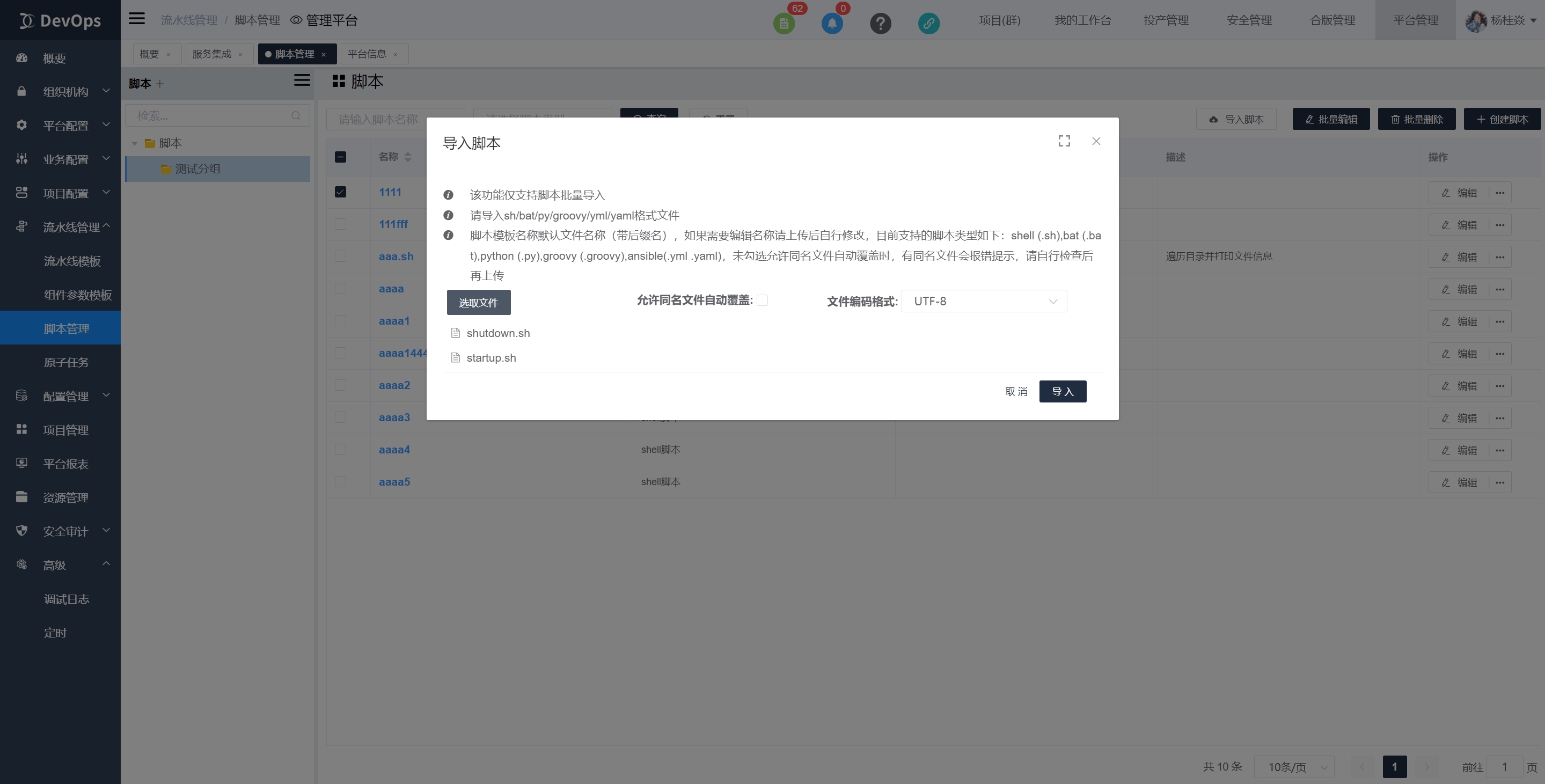The height and width of the screenshot is (784, 1545).
Task: Click the more options icon for row 1111
Action: pos(1500,193)
